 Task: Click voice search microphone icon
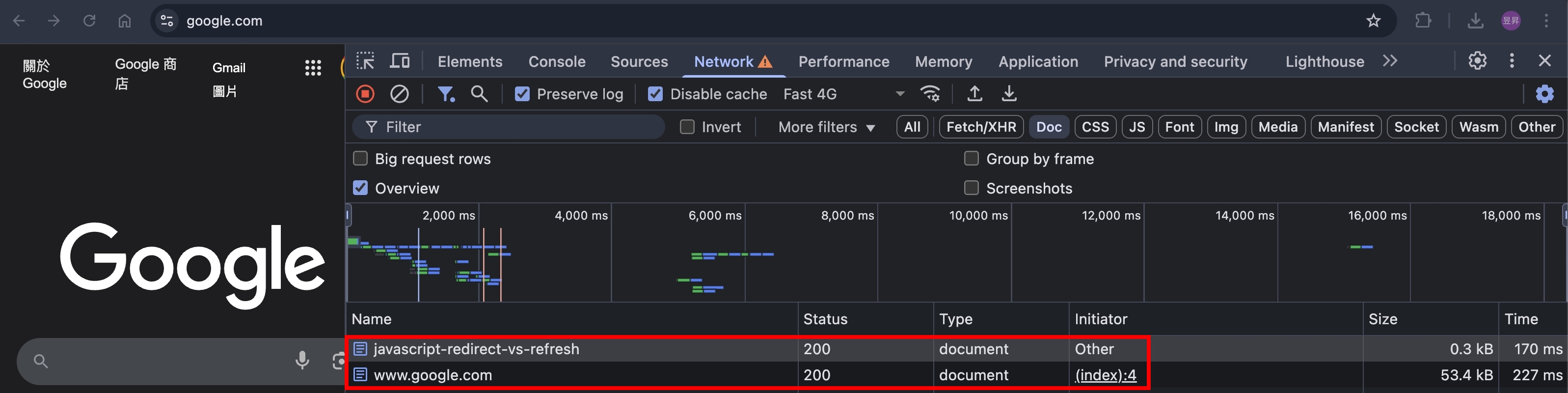302,361
